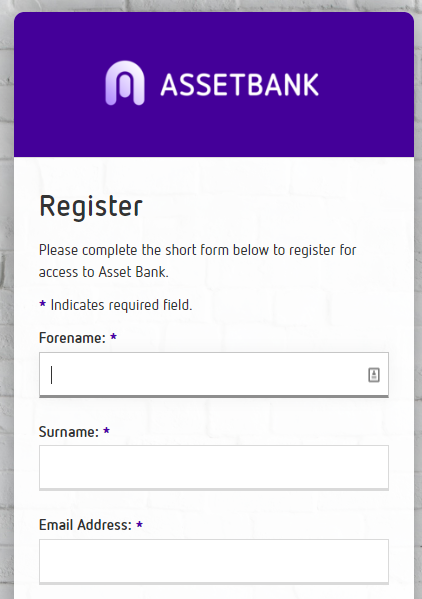Click the ASSETBANK wordmark in the header

coord(239,84)
